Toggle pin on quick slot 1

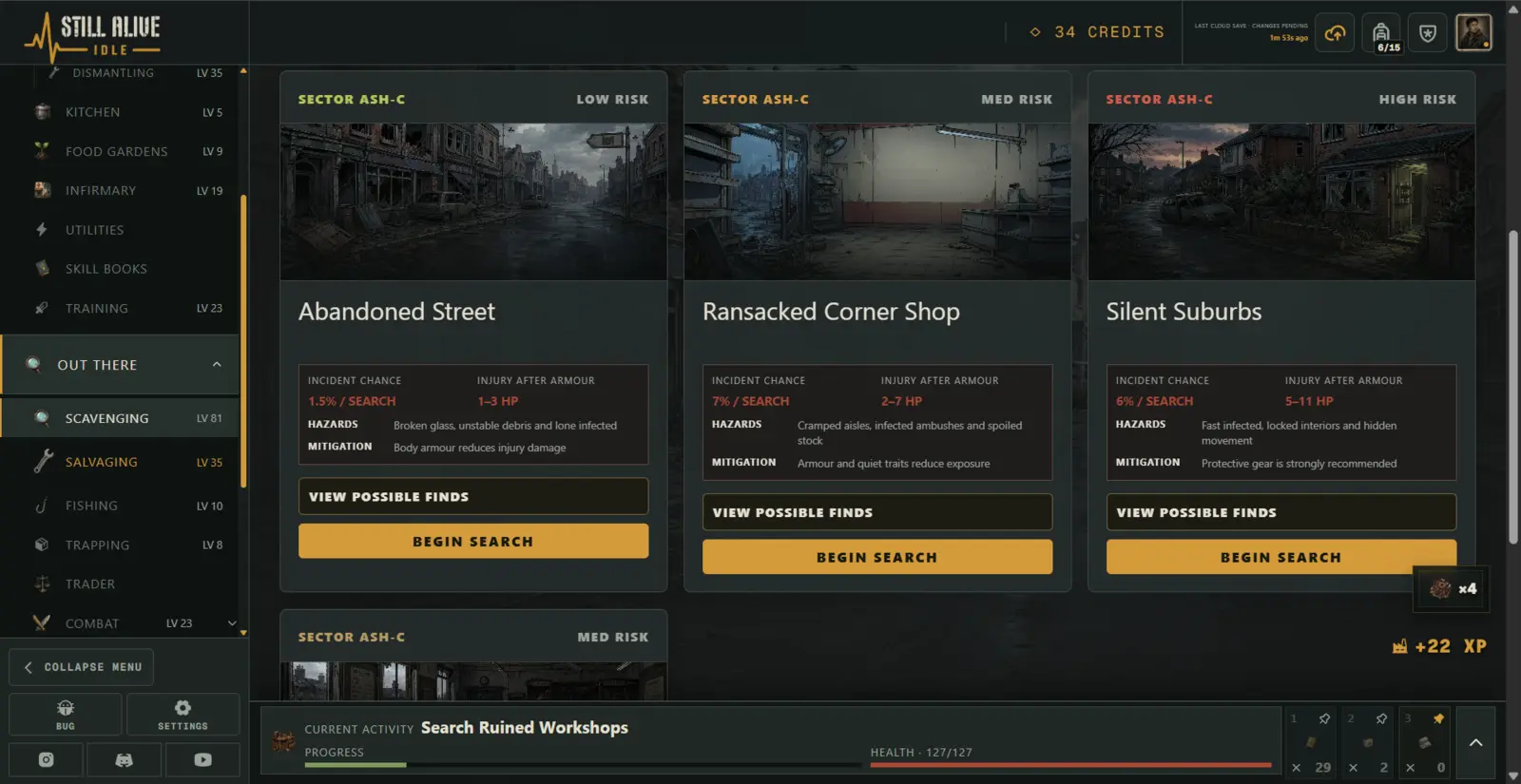pyautogui.click(x=1324, y=718)
